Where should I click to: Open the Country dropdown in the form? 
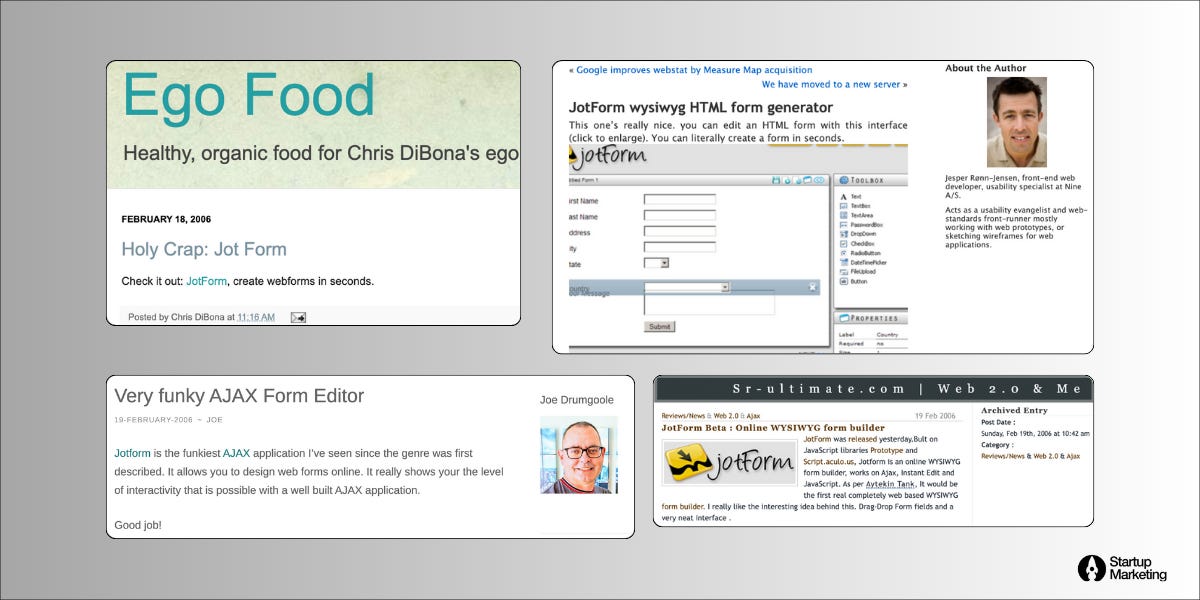tap(687, 287)
